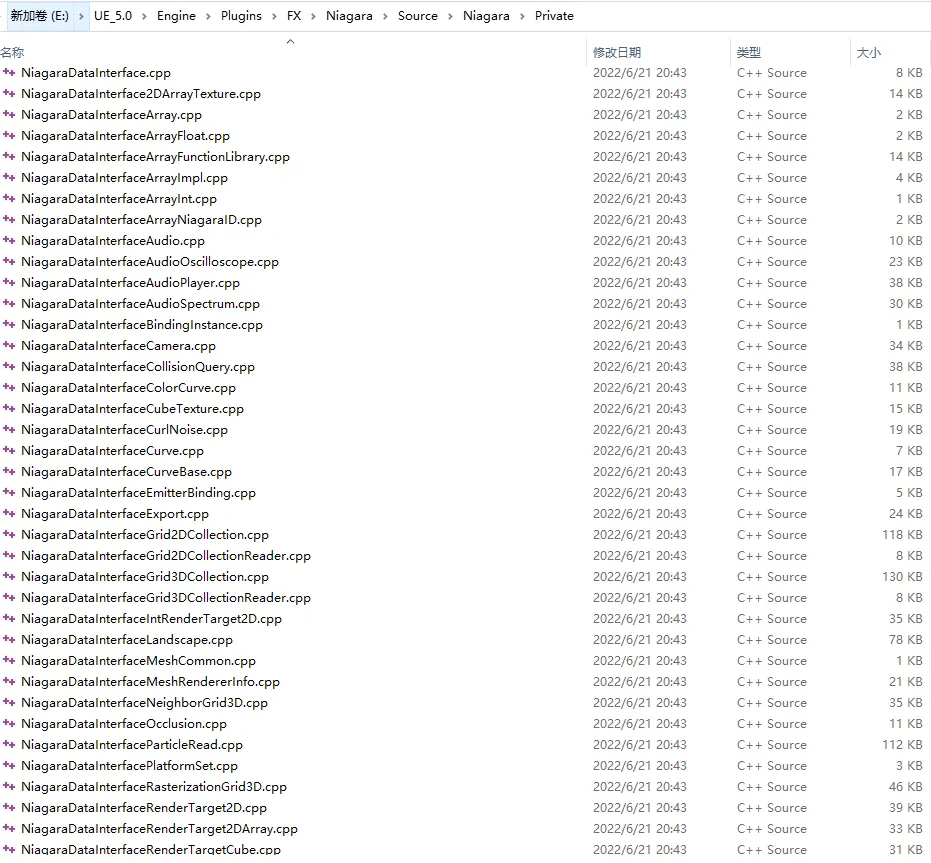931x863 pixels.
Task: Click the file icon of NiagaraDataInterfaceCurve.cpp
Action: coord(9,450)
